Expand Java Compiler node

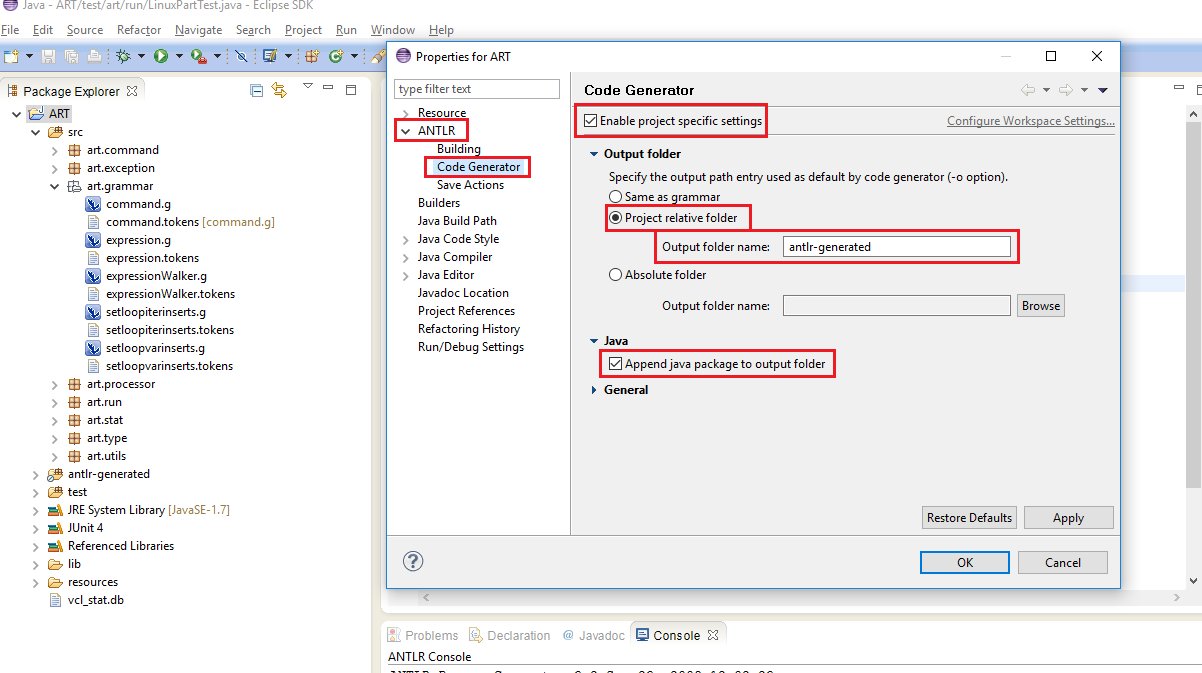[405, 257]
